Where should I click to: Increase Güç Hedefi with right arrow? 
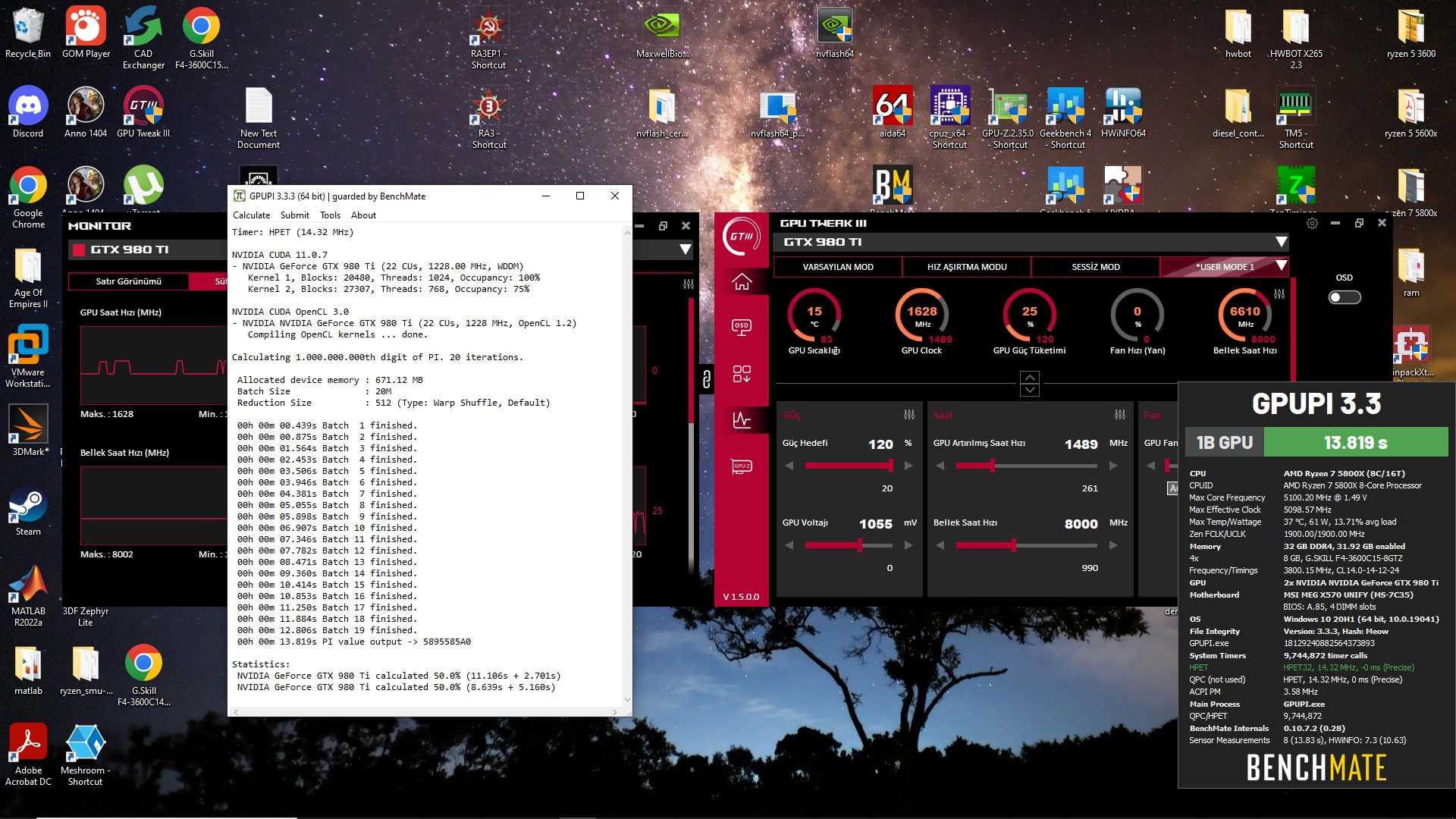click(908, 466)
